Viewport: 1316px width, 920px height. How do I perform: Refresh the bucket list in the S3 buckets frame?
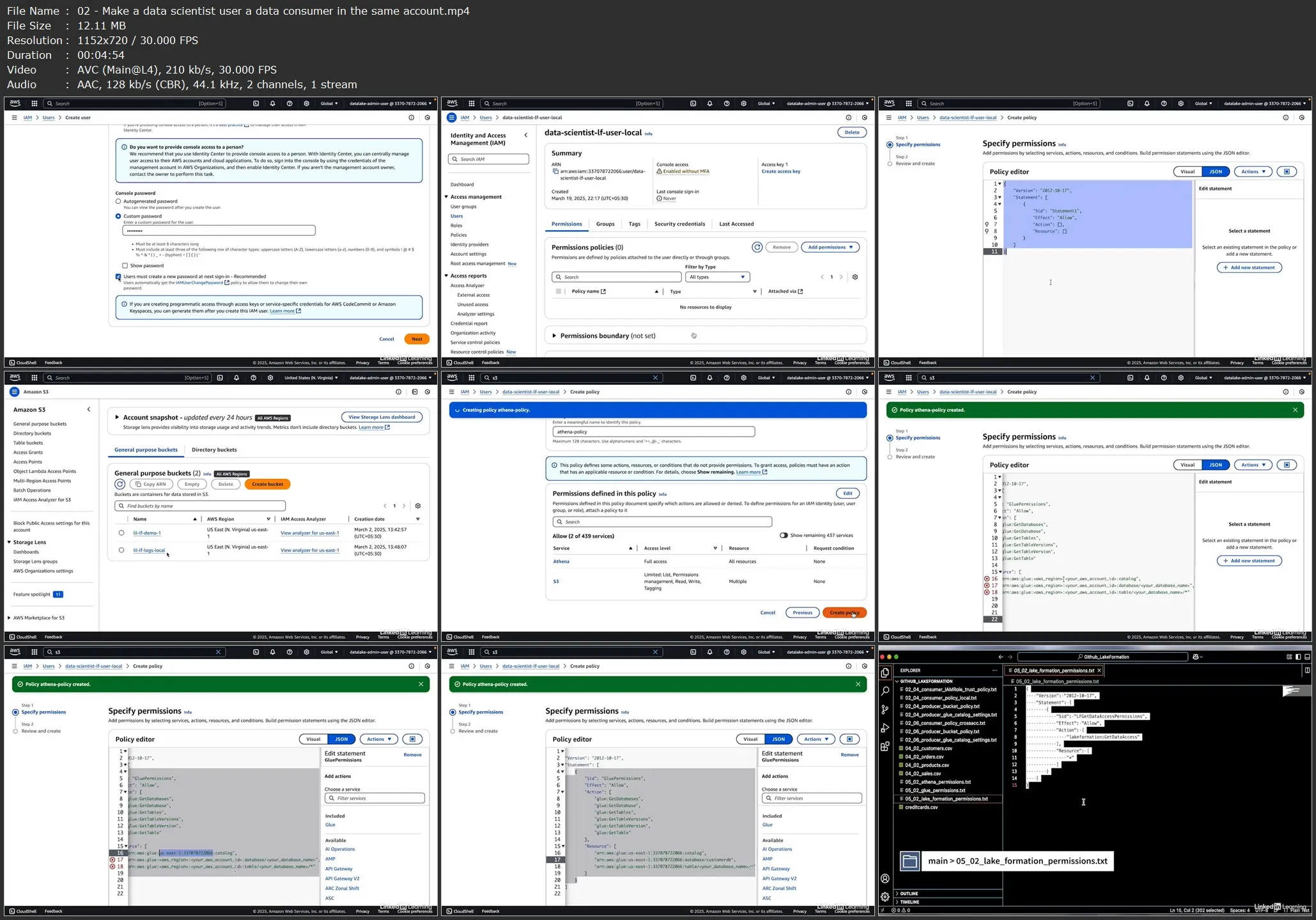(x=120, y=484)
